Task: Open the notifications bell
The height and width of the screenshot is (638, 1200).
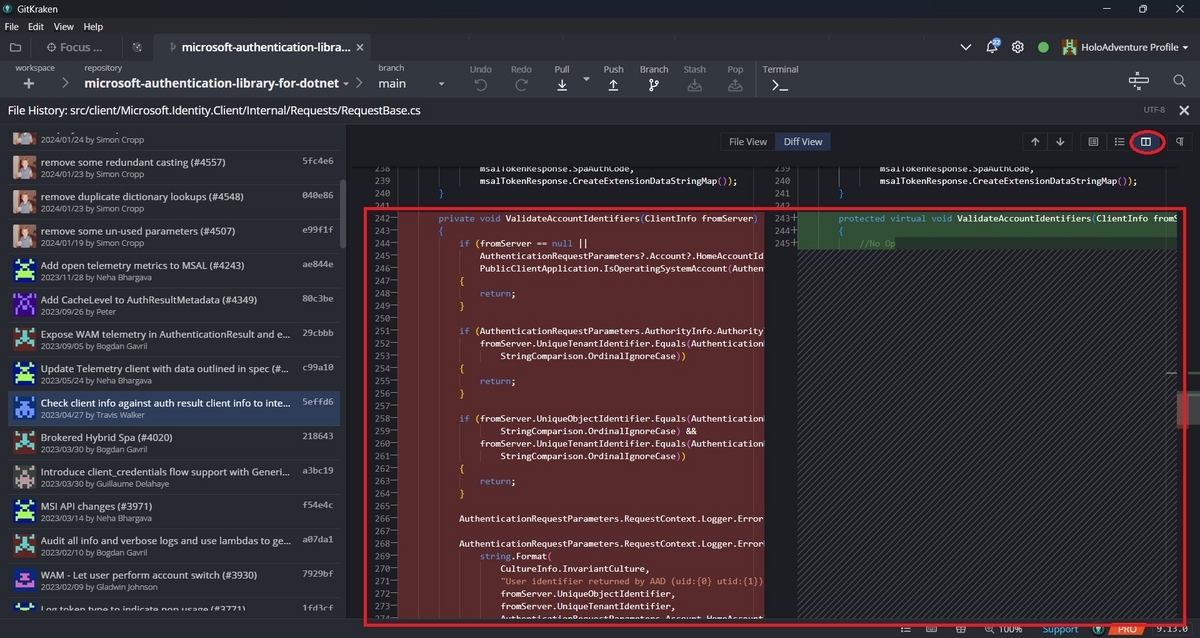Action: coord(992,47)
